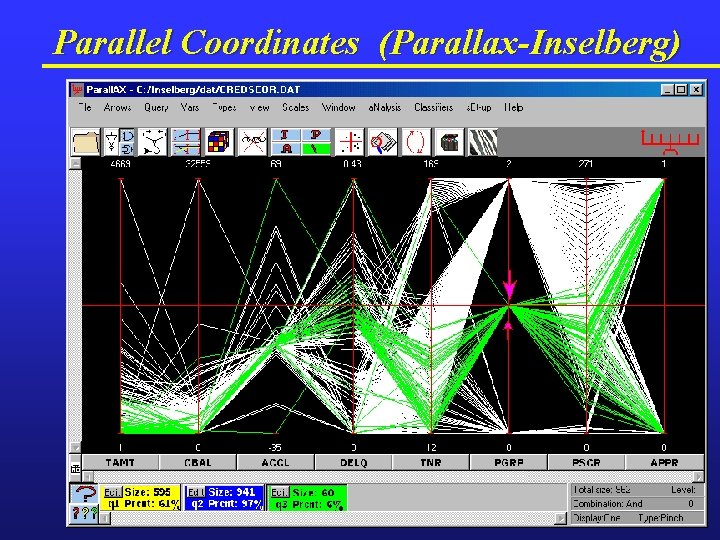The image size is (720, 540).
Task: Click the Type:Pinch status field
Action: coord(661,518)
